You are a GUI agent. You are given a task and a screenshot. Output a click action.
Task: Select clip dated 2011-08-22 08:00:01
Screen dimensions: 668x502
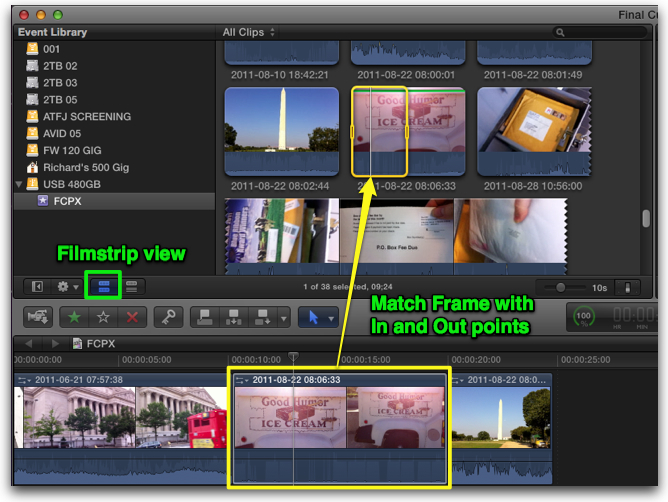tap(408, 53)
